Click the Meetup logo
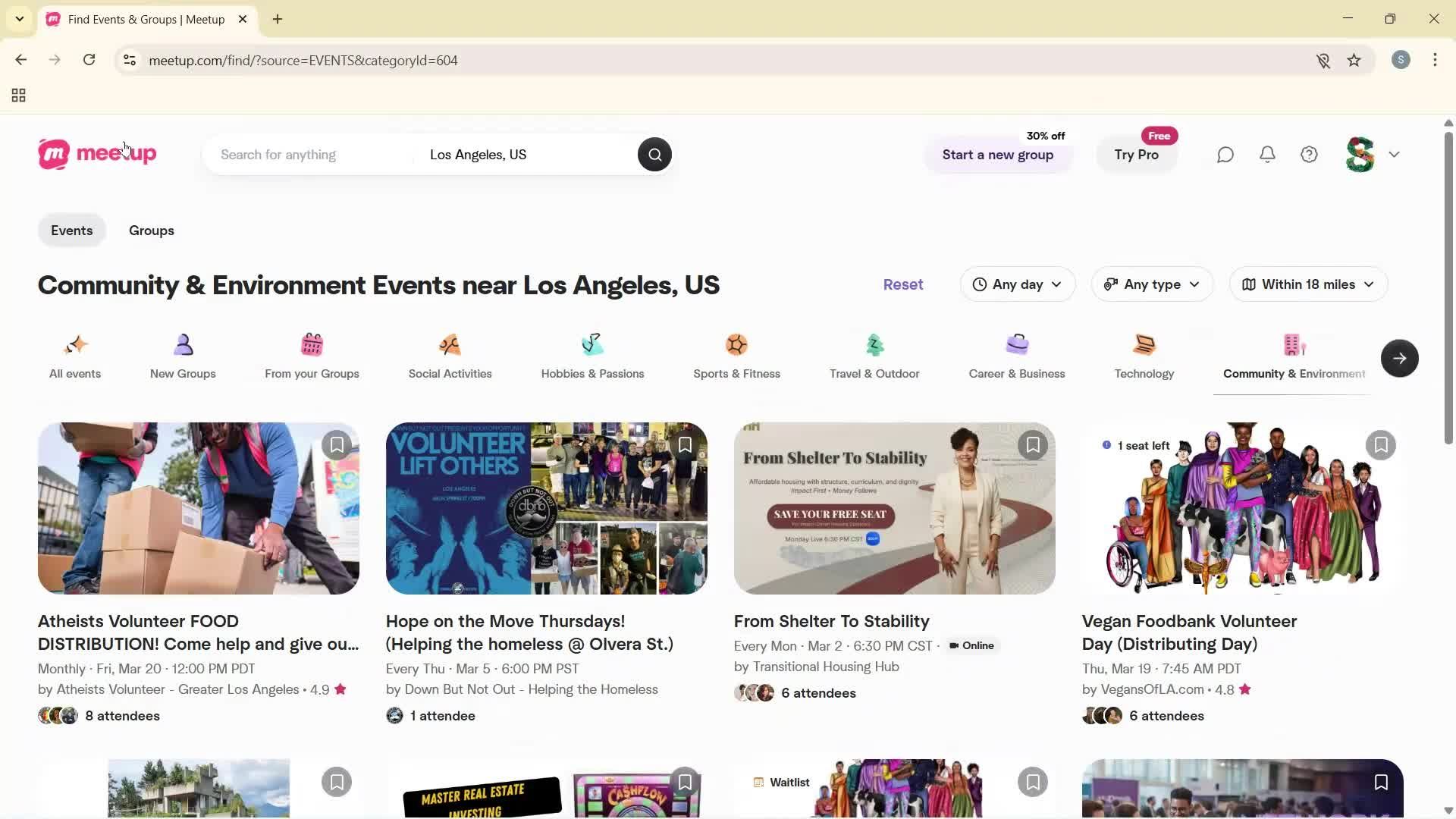 (96, 154)
